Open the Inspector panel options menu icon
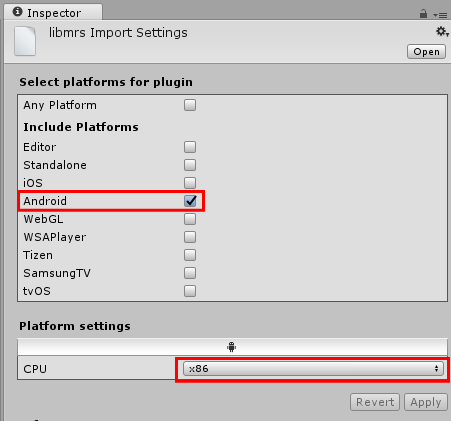 [x=440, y=15]
